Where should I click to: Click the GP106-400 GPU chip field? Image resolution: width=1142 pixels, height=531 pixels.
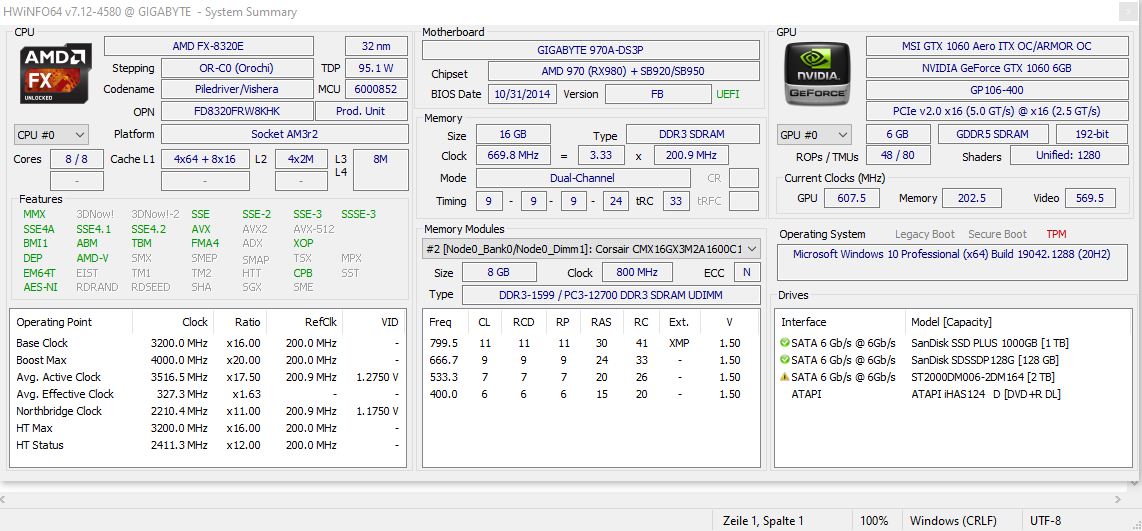pyautogui.click(x=996, y=90)
